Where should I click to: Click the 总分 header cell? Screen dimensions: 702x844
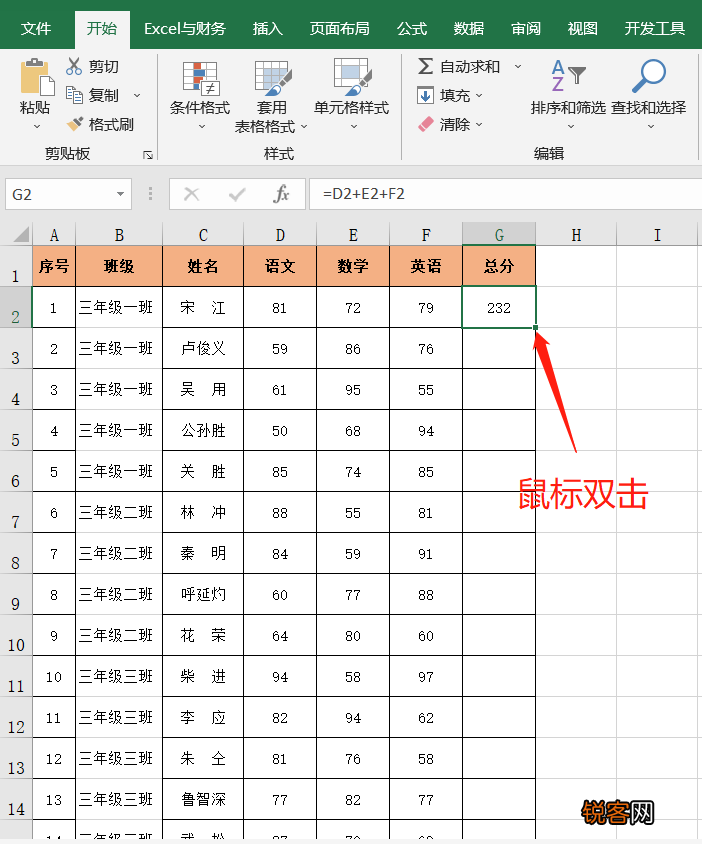[499, 266]
